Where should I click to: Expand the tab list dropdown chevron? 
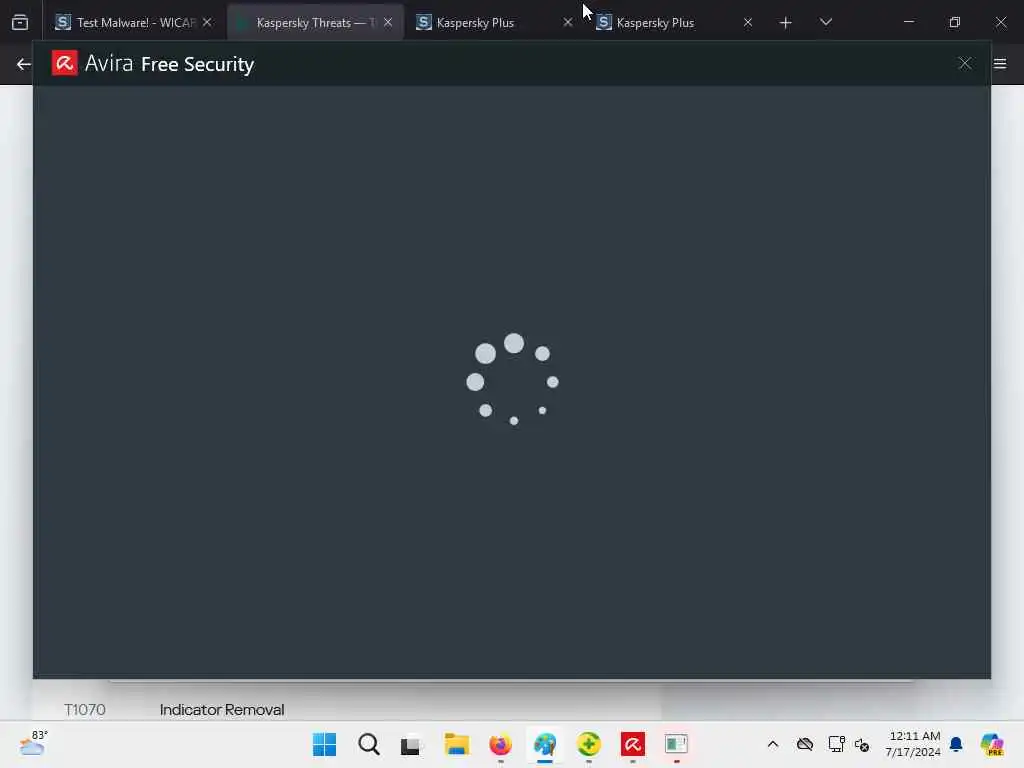pos(825,22)
